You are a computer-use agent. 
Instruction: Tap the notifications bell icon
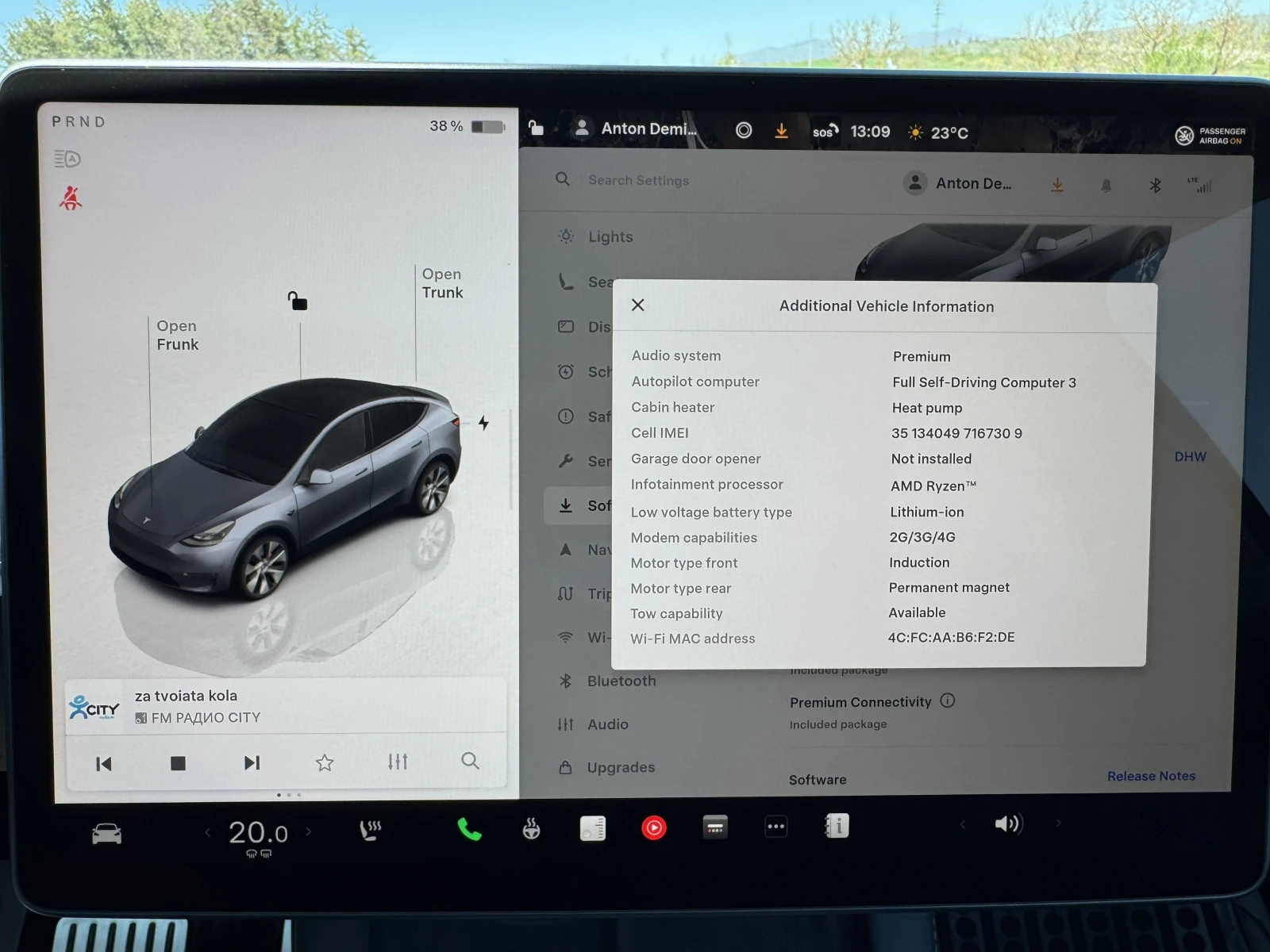tap(1106, 184)
